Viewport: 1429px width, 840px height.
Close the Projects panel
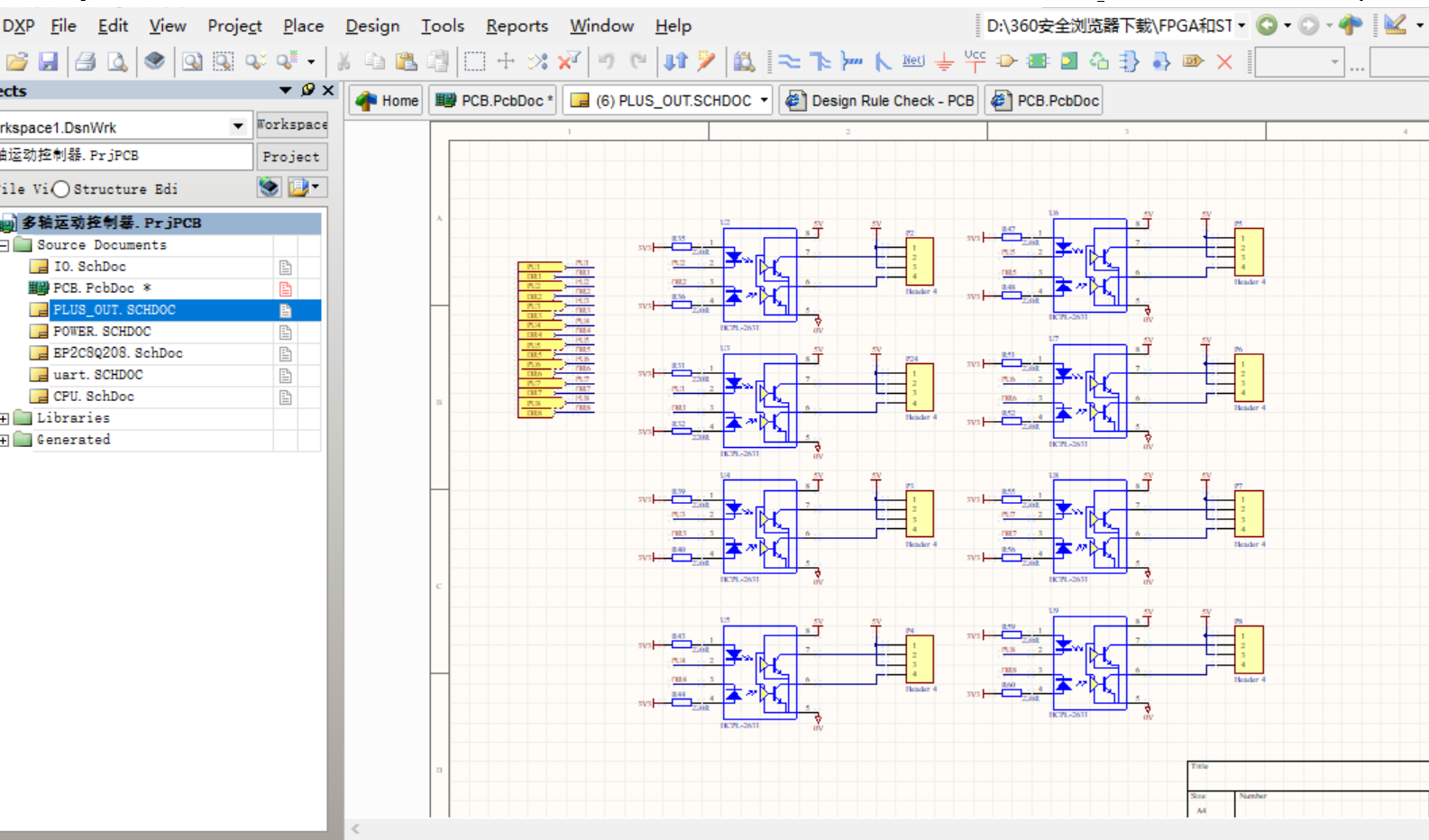[x=328, y=90]
